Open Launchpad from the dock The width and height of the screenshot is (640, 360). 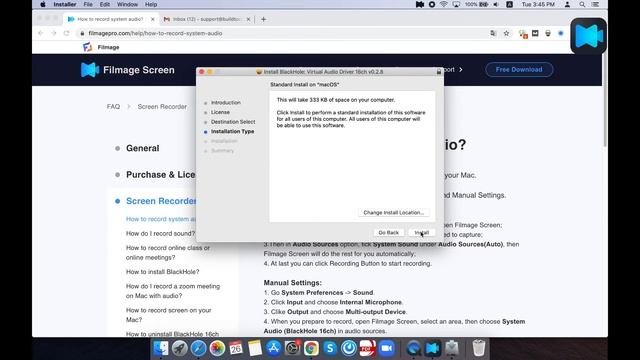180,348
